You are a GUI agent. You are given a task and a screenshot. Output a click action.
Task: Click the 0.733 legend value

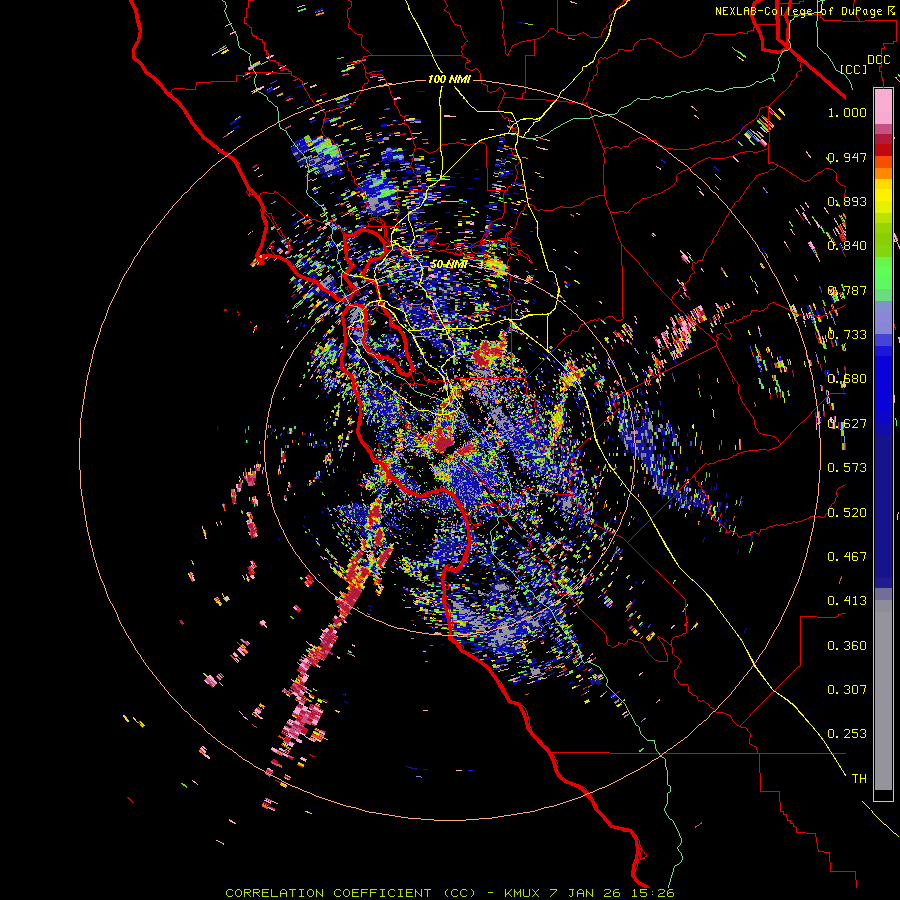coord(847,335)
